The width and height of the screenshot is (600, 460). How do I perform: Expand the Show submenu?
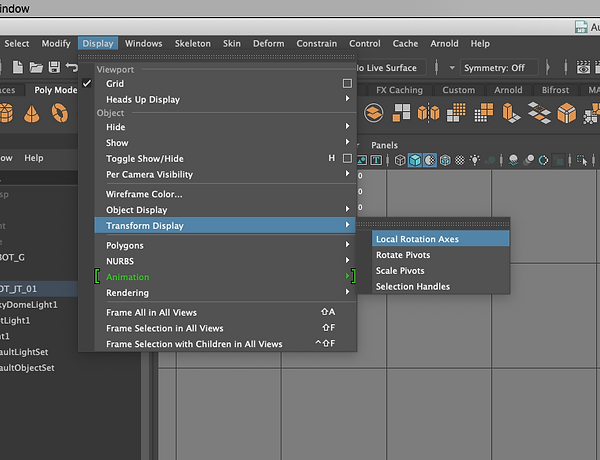coord(225,142)
